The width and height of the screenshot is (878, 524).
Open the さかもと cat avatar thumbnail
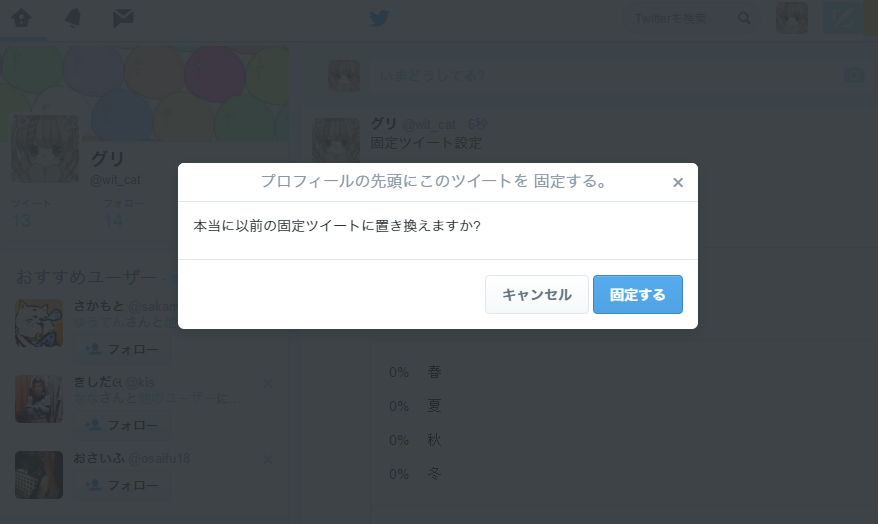click(x=39, y=323)
